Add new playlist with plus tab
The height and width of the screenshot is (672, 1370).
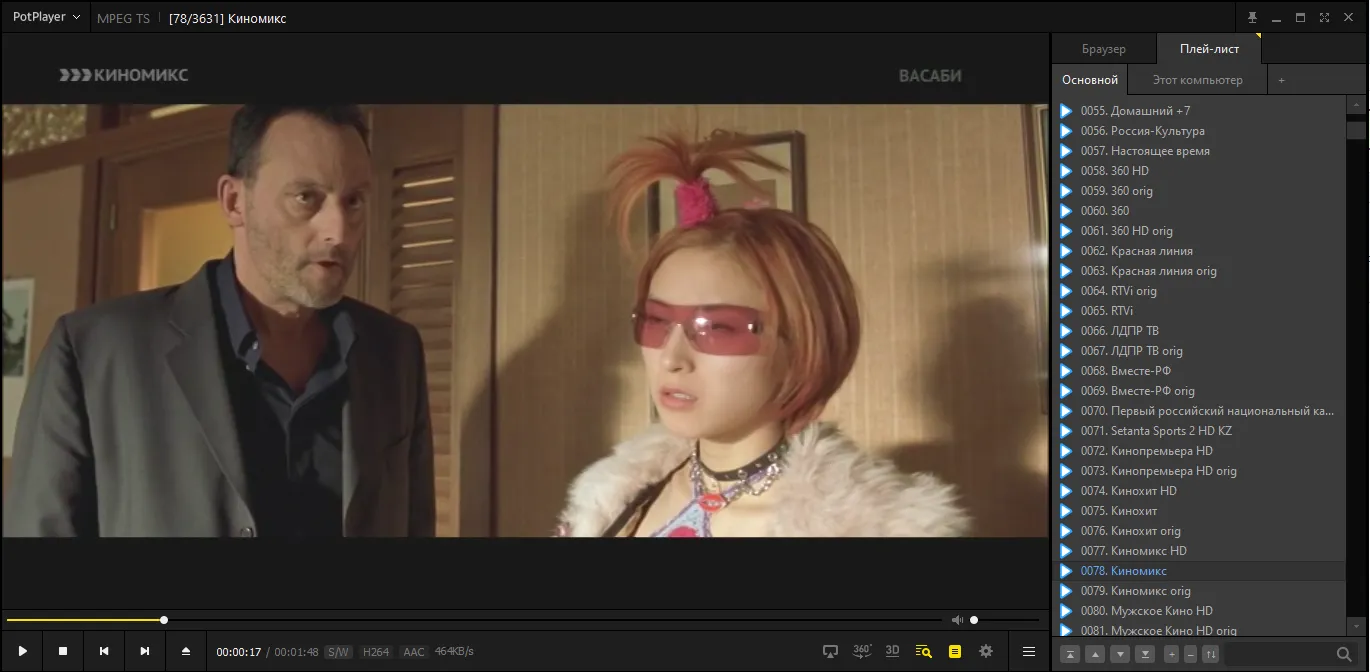(x=1282, y=80)
